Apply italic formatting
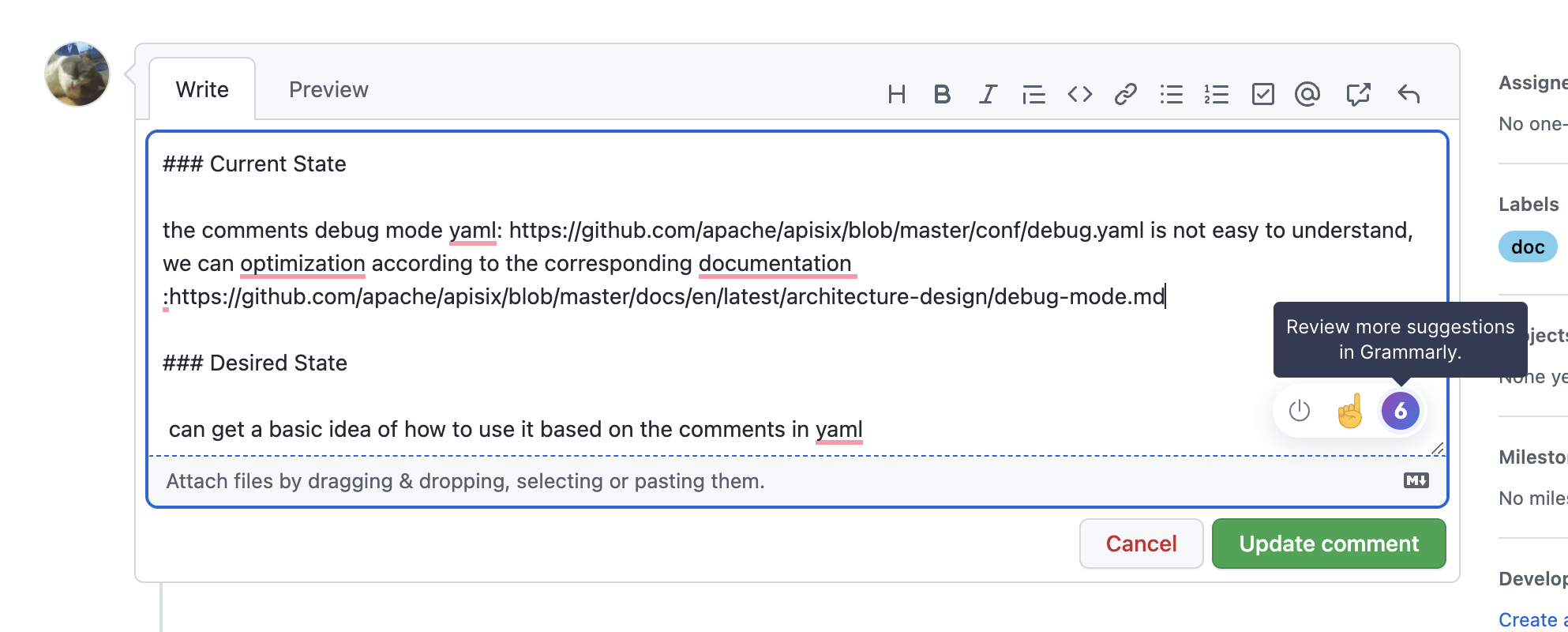Screen dimensions: 1568x632 (987, 94)
